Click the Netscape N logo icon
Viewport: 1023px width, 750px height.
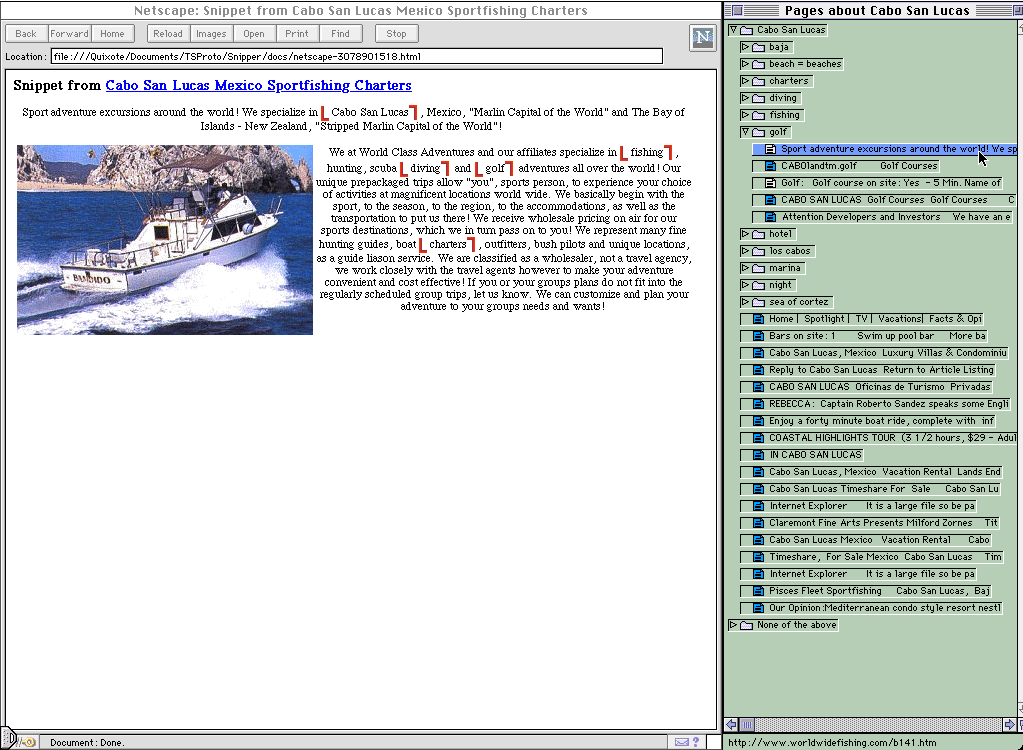pos(702,37)
